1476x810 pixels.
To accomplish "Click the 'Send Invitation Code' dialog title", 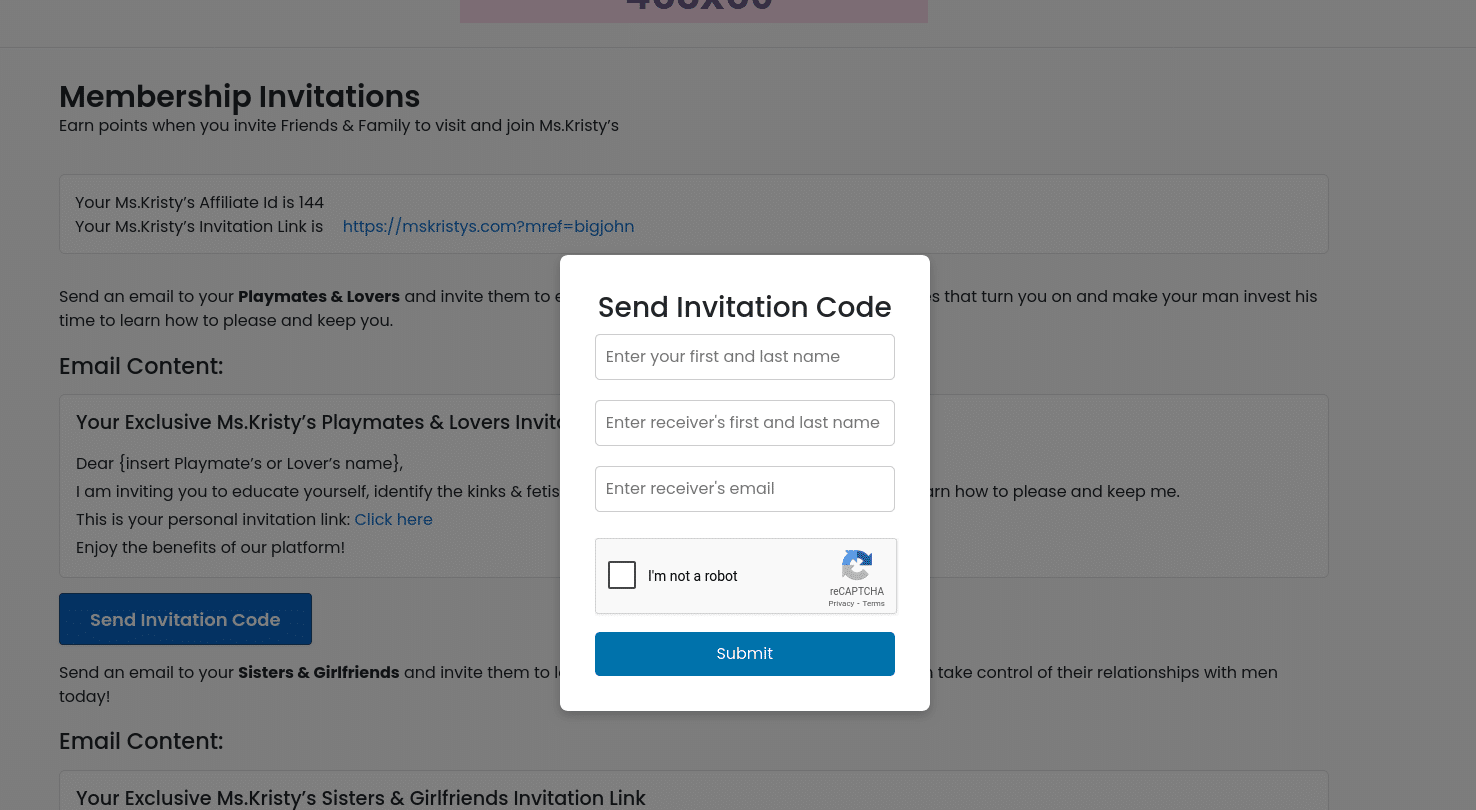I will point(745,307).
